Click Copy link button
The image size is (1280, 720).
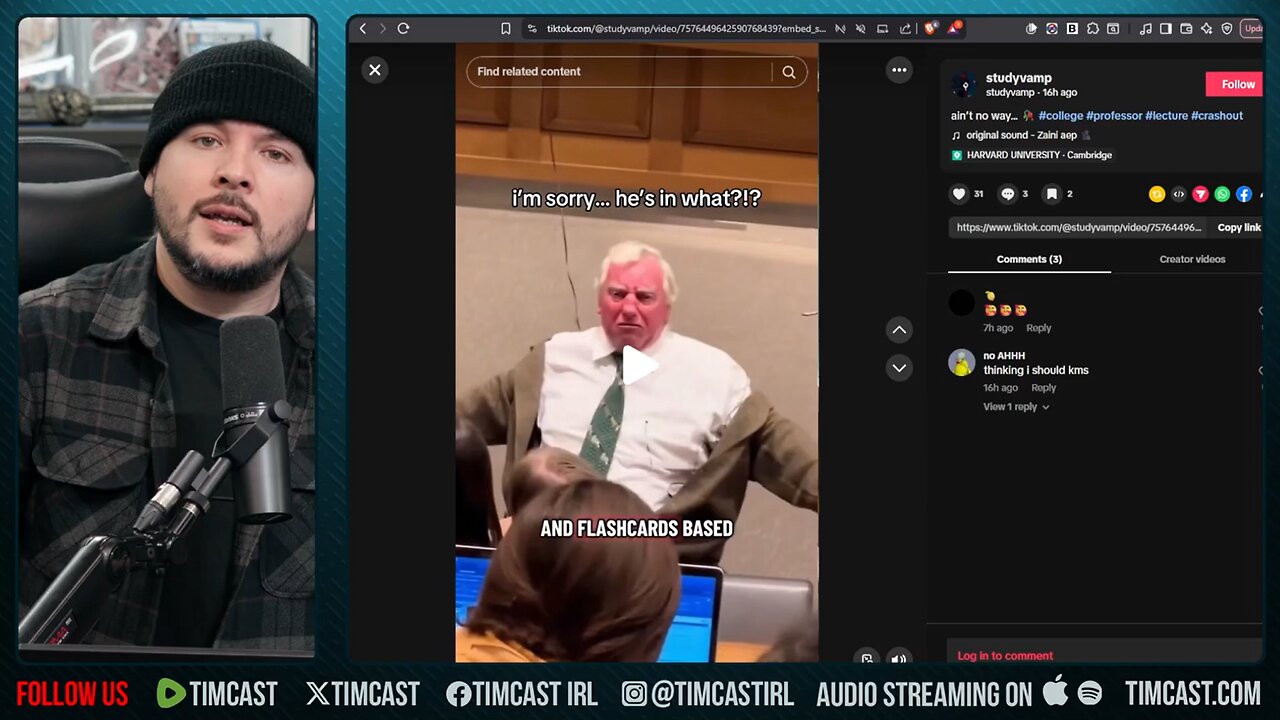click(x=1239, y=228)
